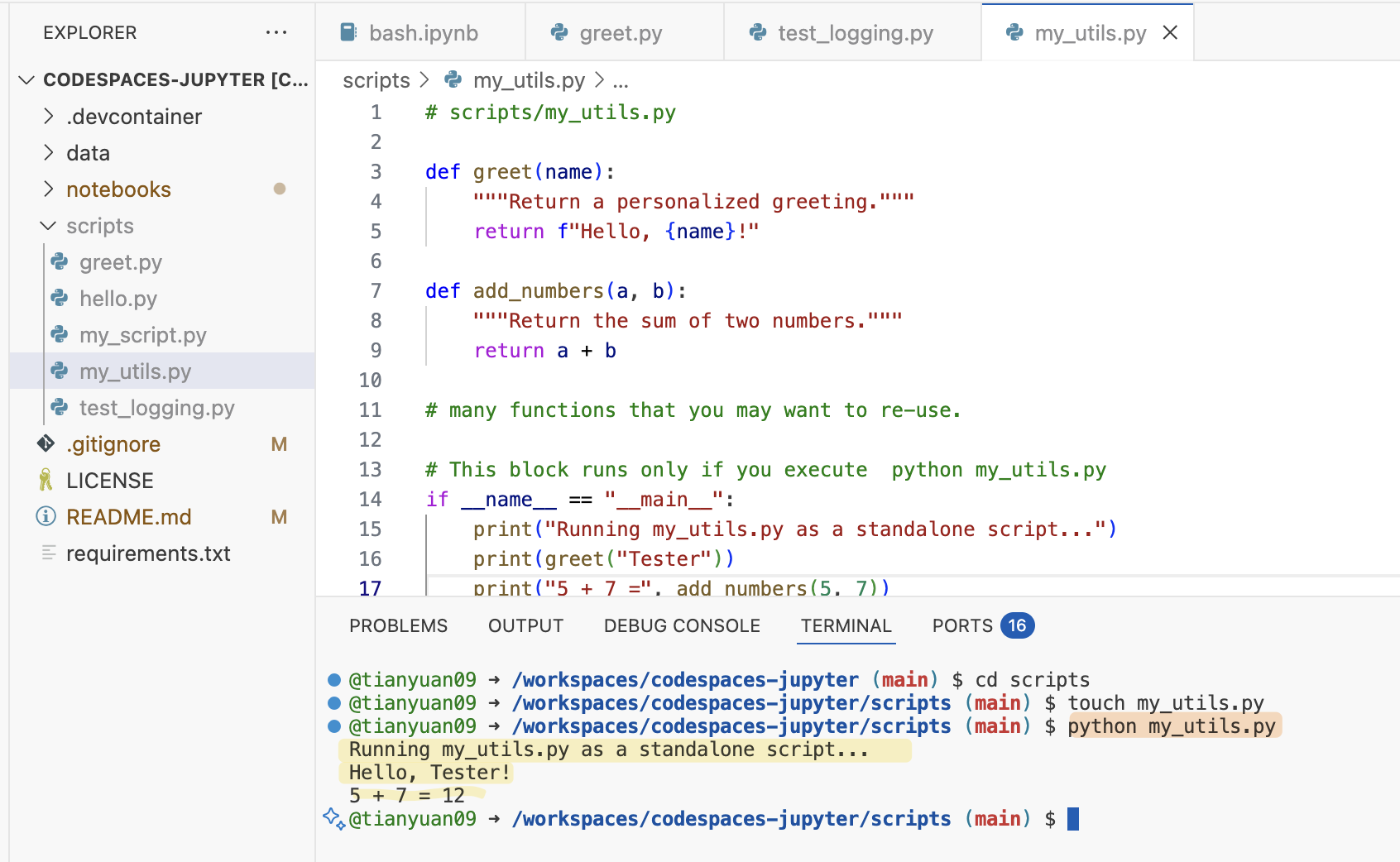Click the git icon next to .gitignore
This screenshot has width=1400, height=862.
pyautogui.click(x=46, y=444)
